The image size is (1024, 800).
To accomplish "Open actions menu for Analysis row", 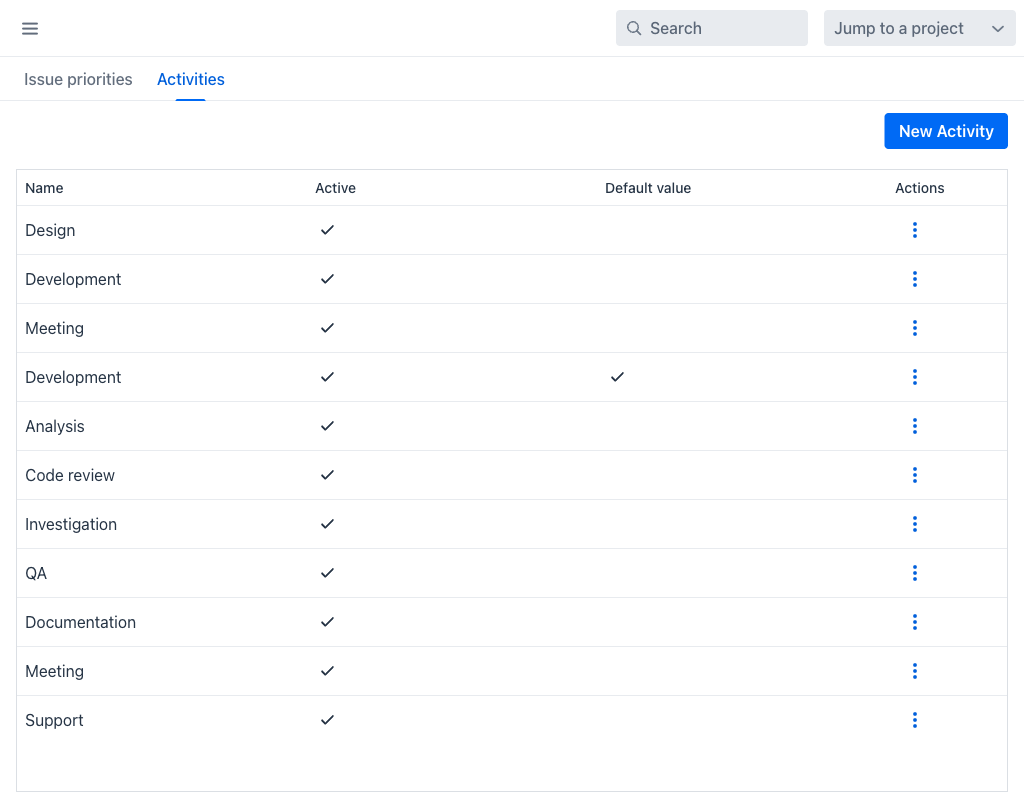I will coord(914,426).
